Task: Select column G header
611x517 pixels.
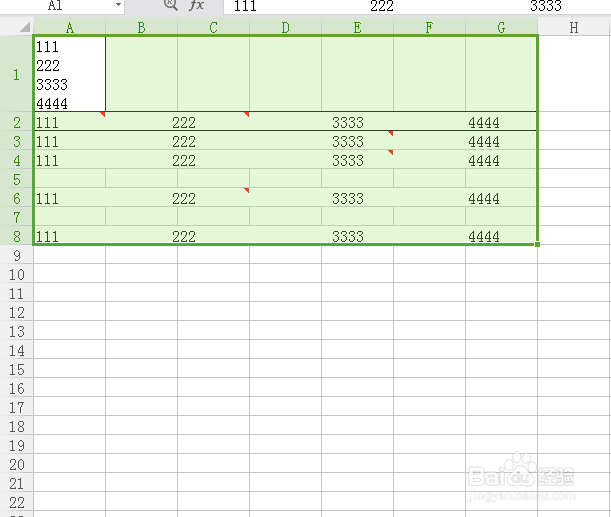Action: 502,27
